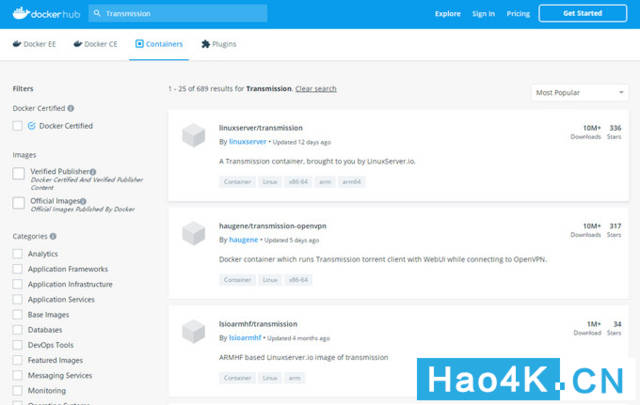Enable the Verified Publisher filter checkbox
Image resolution: width=640 pixels, height=405 pixels.
click(18, 174)
